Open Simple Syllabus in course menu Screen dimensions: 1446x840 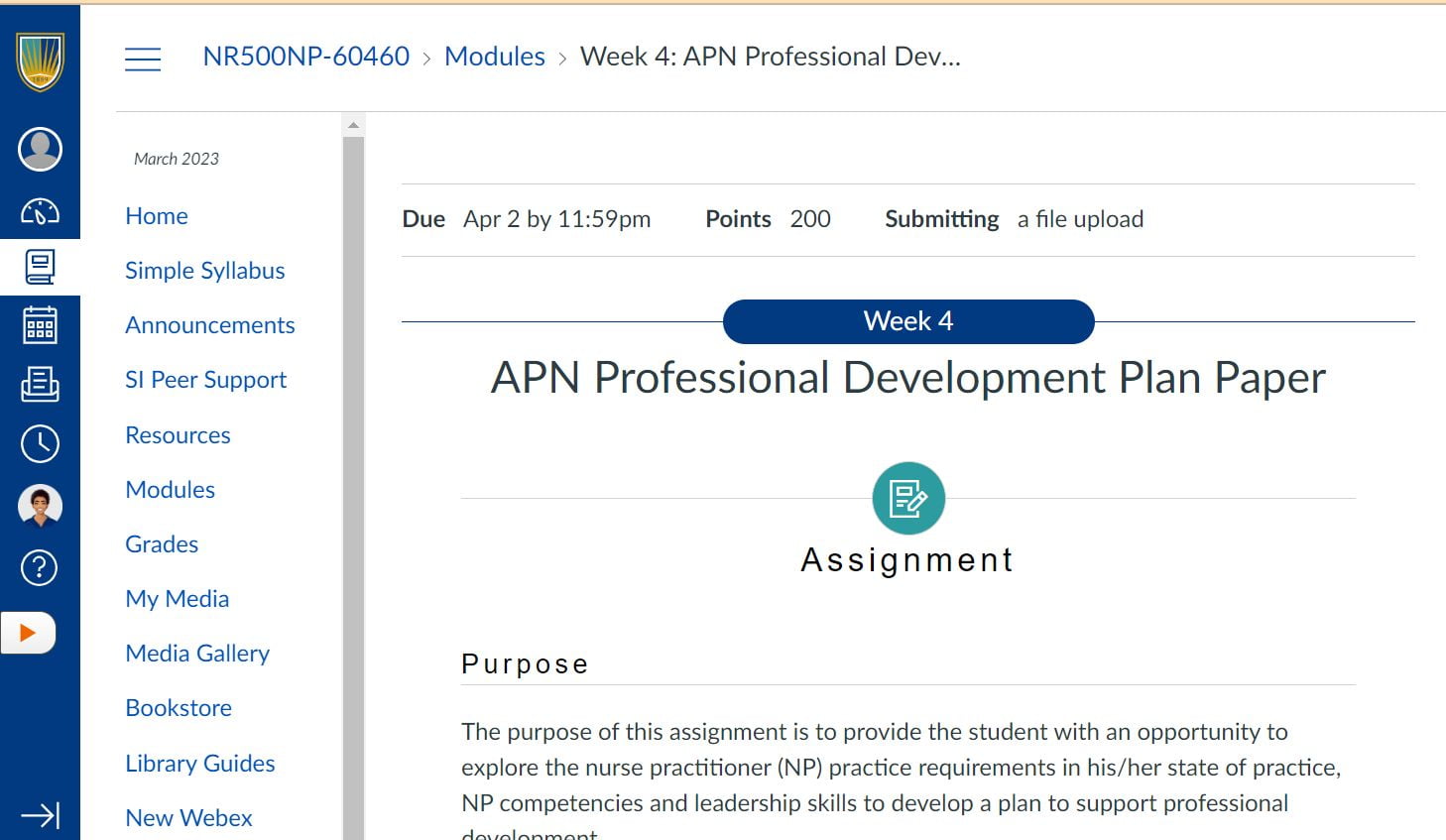click(x=205, y=271)
